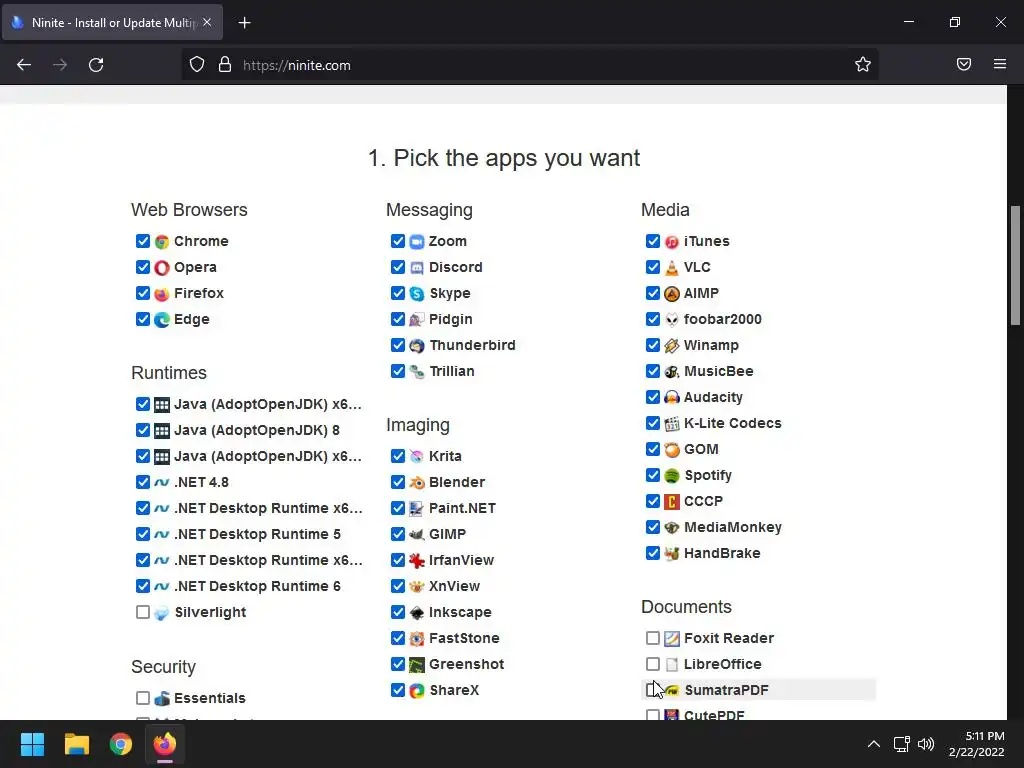
Task: Click the 'Audacity' label
Action: pos(713,397)
